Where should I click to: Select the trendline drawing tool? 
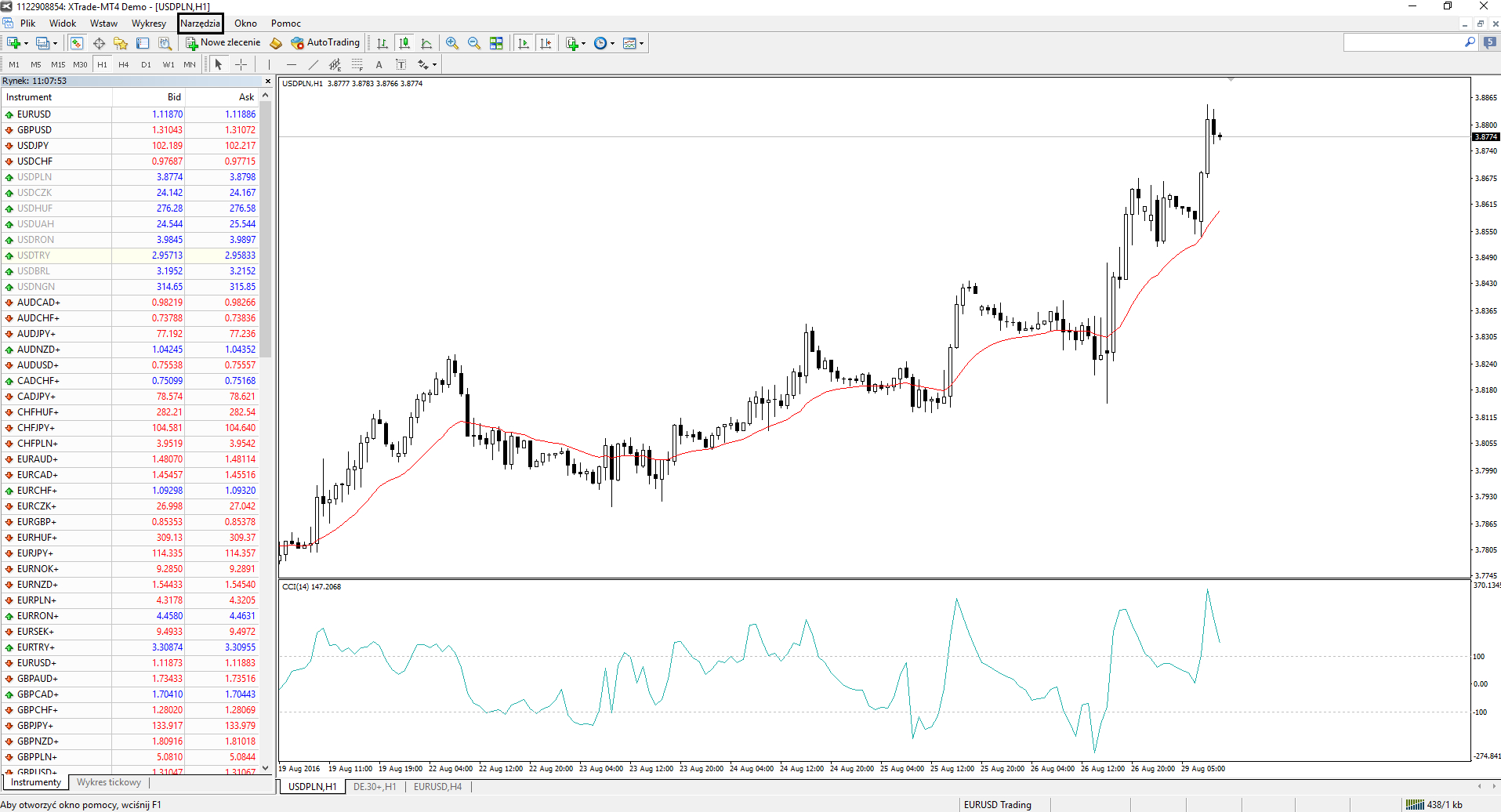314,64
